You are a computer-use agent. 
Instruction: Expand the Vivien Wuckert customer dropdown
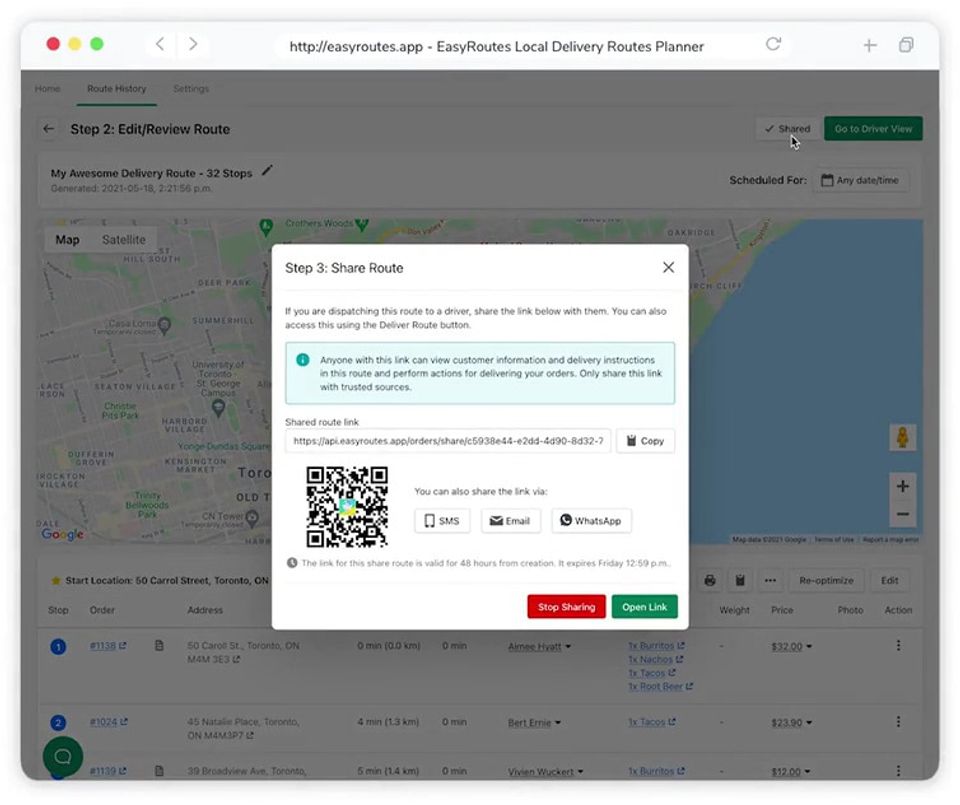point(545,771)
